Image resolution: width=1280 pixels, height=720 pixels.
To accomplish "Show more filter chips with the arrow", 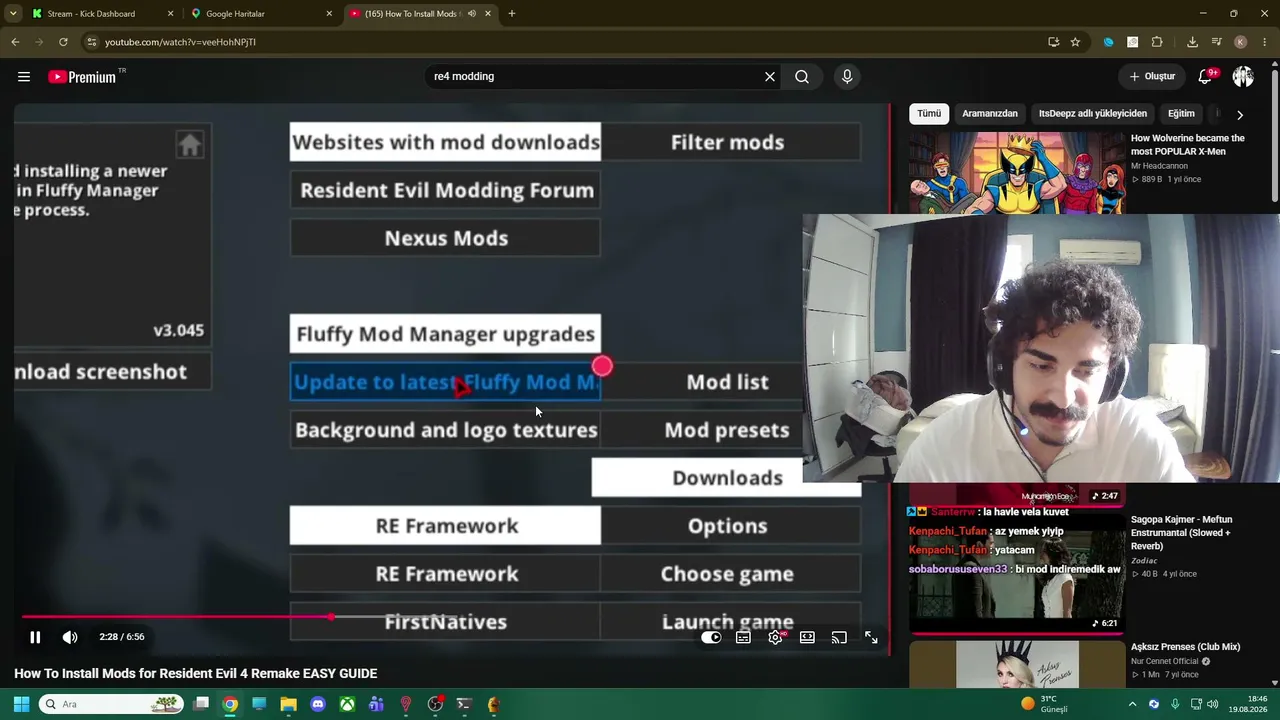I will [1240, 115].
